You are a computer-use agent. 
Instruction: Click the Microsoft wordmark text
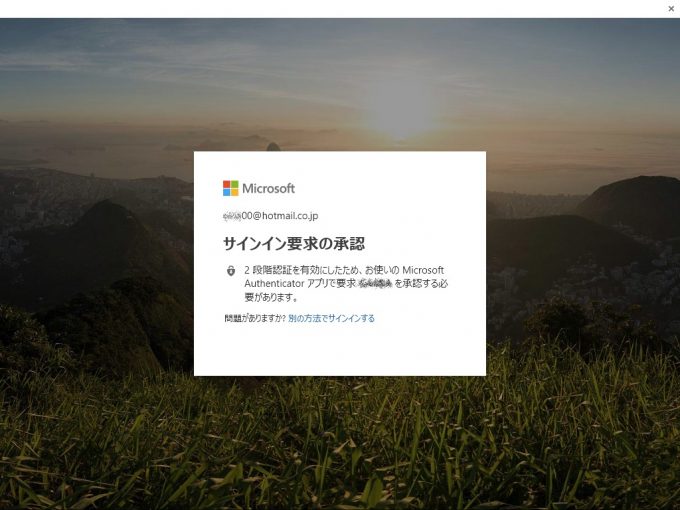pos(268,188)
